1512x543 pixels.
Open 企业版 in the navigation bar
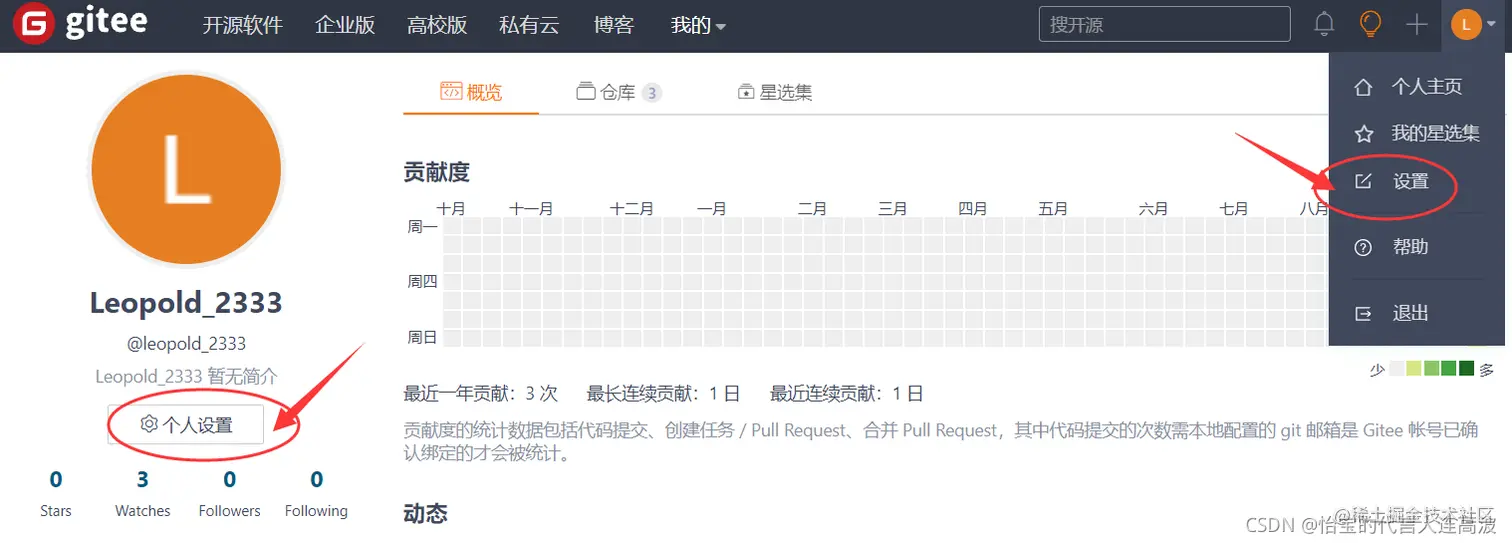tap(345, 25)
